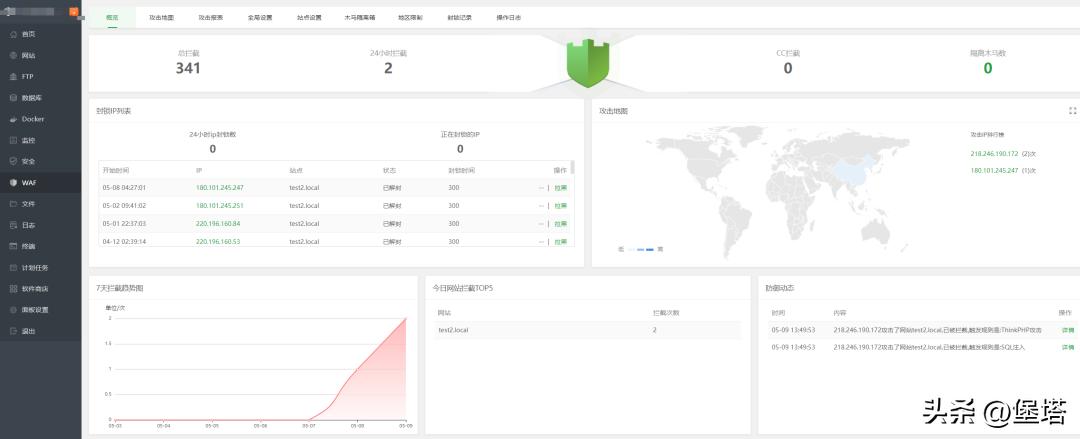Image resolution: width=1080 pixels, height=439 pixels.
Task: Open 监控 monitoring in the sidebar
Action: click(x=28, y=140)
